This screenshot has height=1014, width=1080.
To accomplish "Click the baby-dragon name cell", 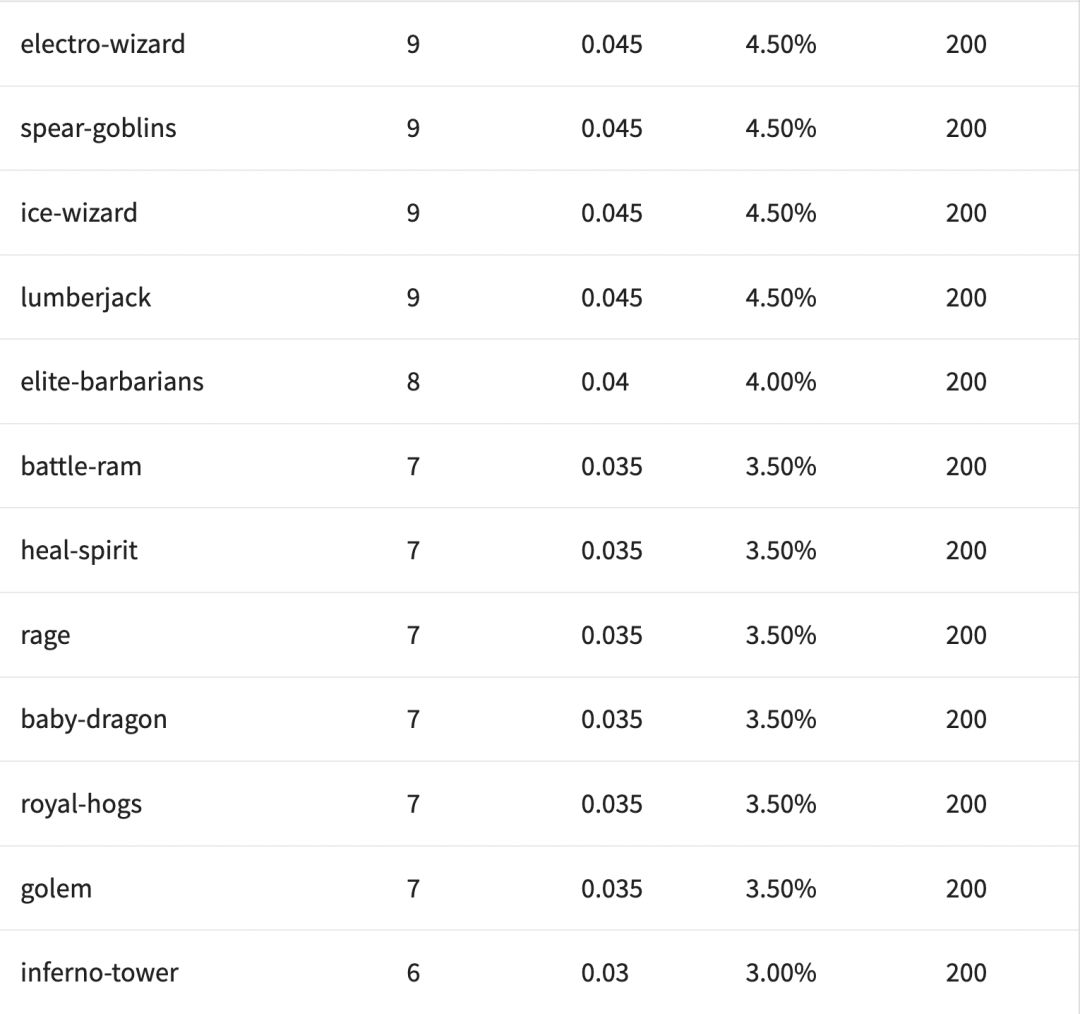I will point(93,719).
